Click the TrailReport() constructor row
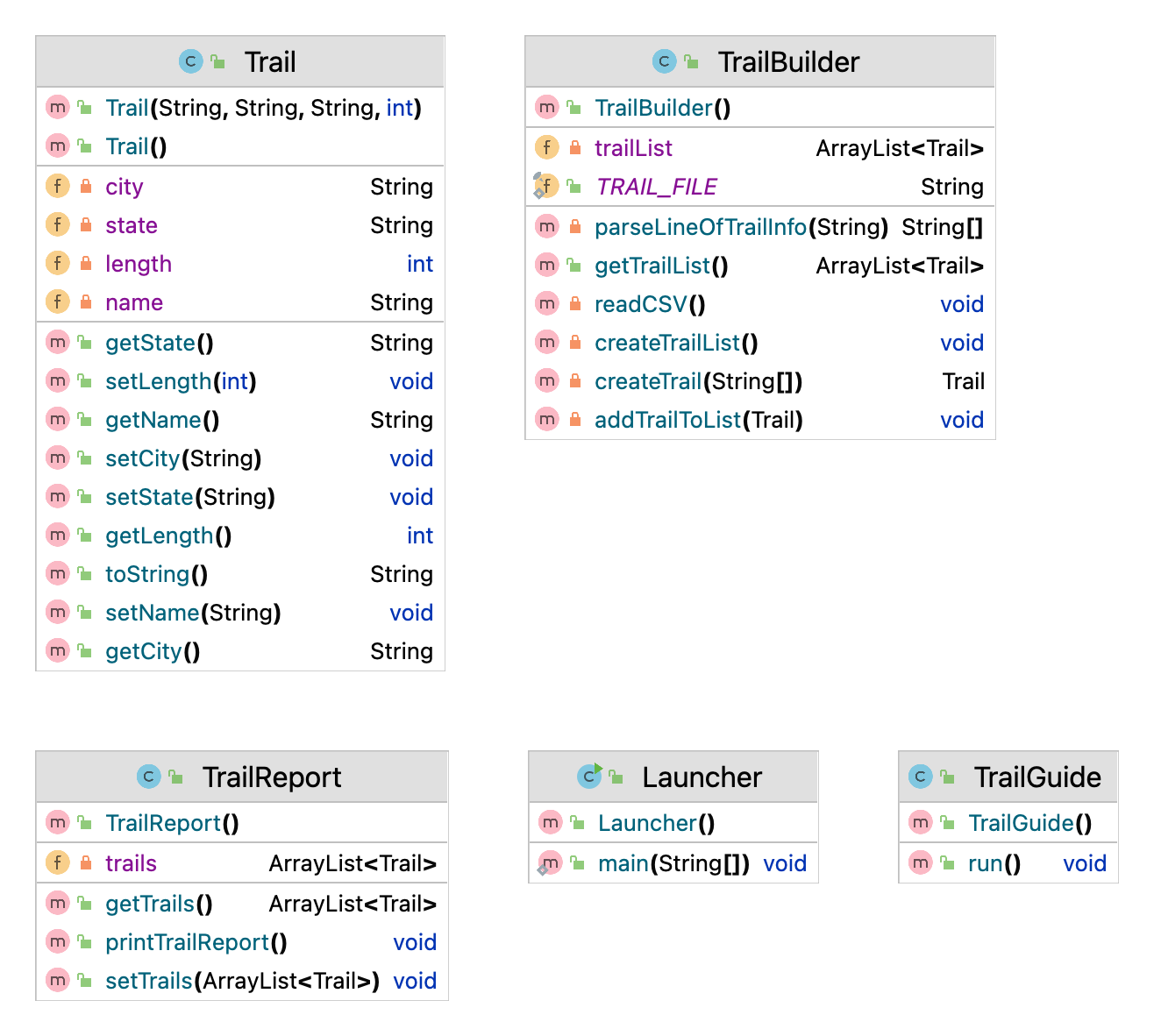Viewport: 1154px width, 1036px height. [x=242, y=822]
